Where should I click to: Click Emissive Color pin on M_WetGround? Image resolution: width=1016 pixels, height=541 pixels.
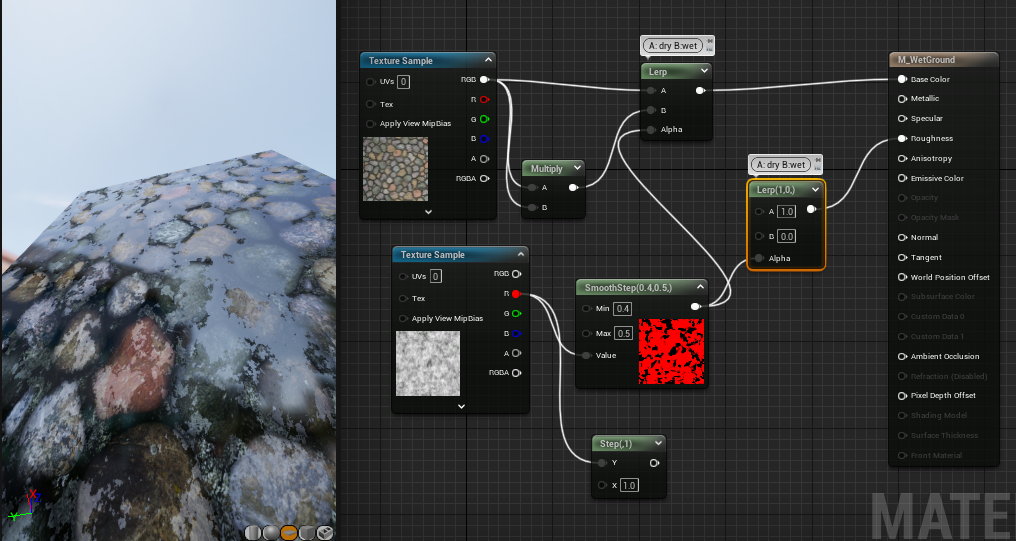pos(902,178)
